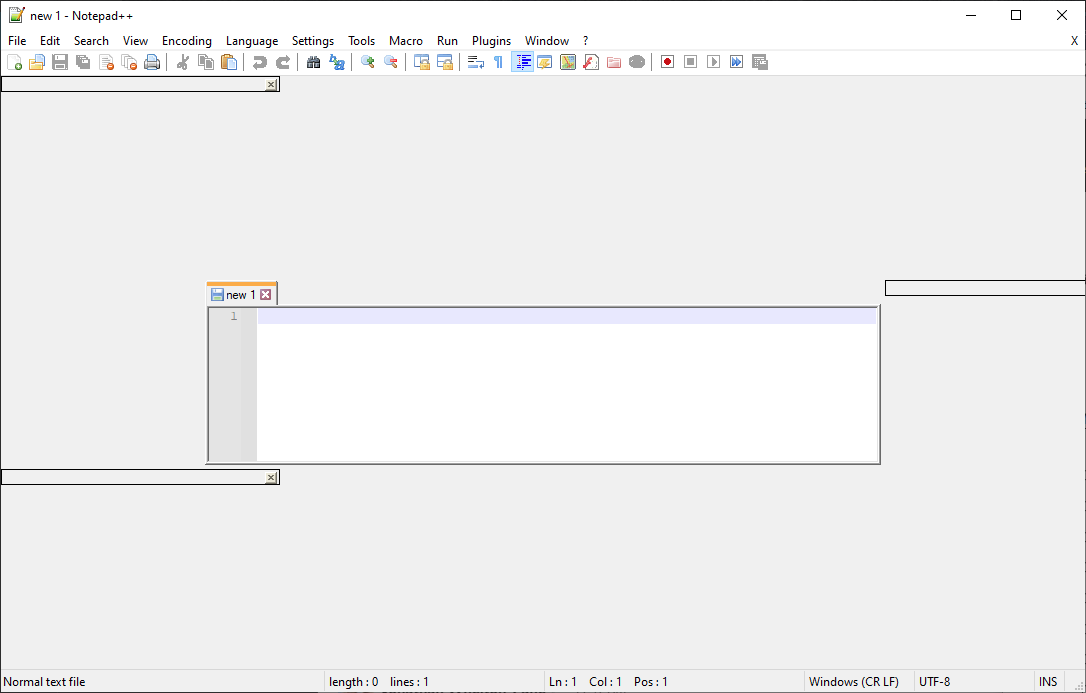Screen dimensions: 1086x693
Task: Open the Document Map icon
Action: [x=568, y=62]
